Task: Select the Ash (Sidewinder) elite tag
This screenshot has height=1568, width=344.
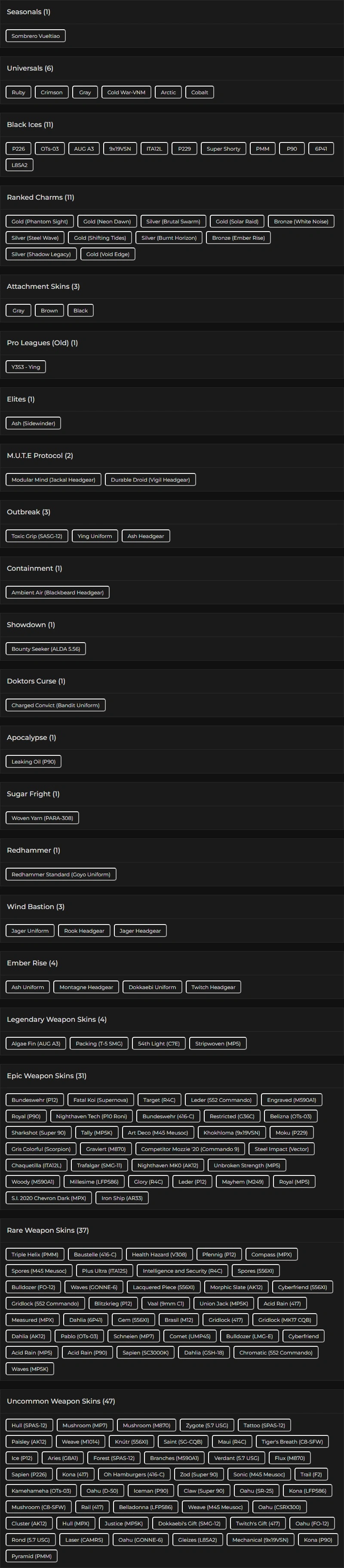Action: pos(33,423)
